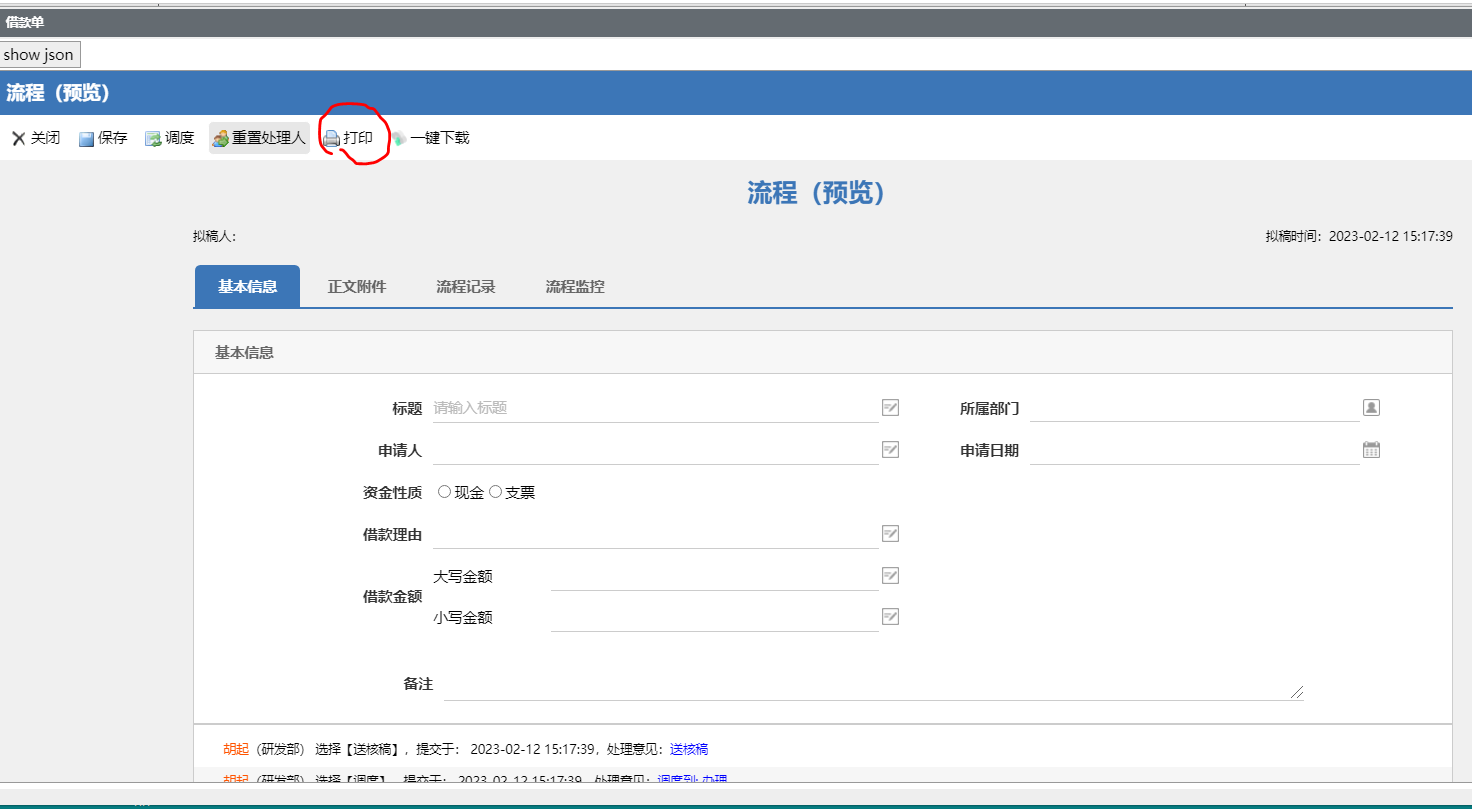This screenshot has width=1472, height=809.
Task: Open the 流程记录 tab
Action: (466, 287)
